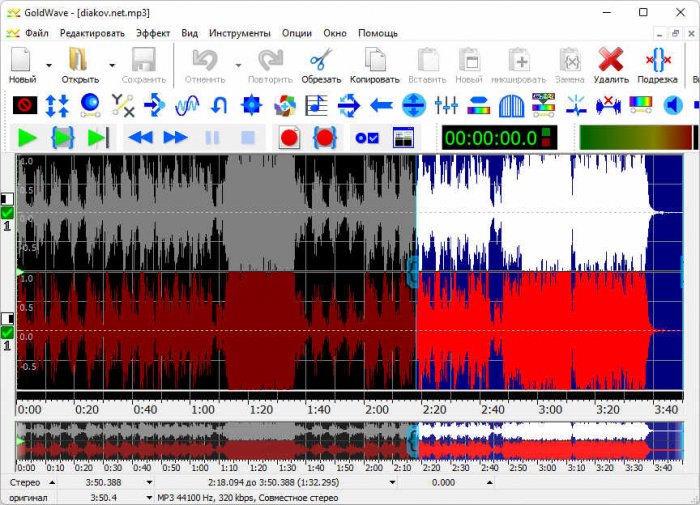
Task: Toggle the left channel green checkbox
Action: [x=8, y=213]
